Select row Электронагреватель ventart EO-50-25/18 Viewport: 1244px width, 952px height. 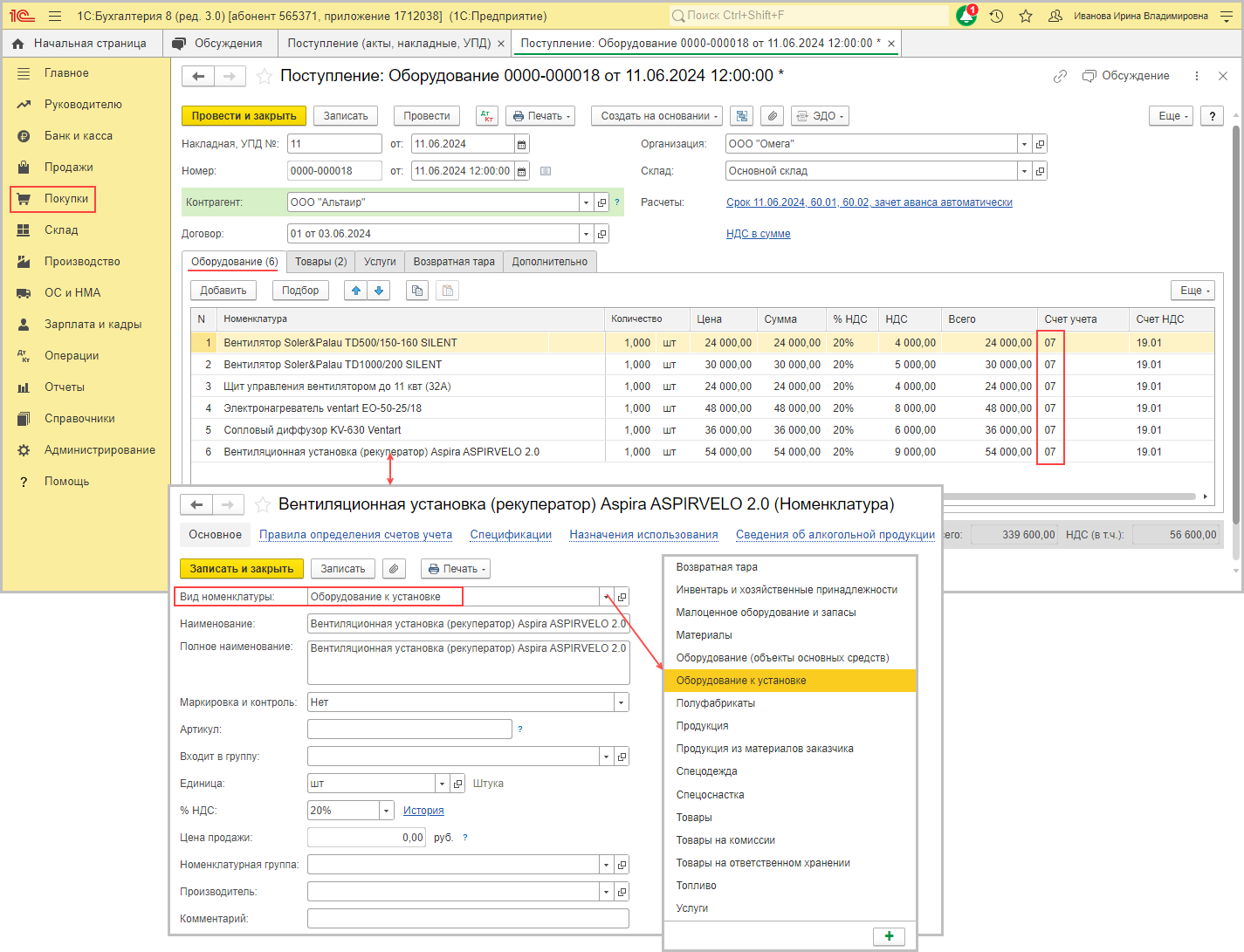tap(703, 408)
